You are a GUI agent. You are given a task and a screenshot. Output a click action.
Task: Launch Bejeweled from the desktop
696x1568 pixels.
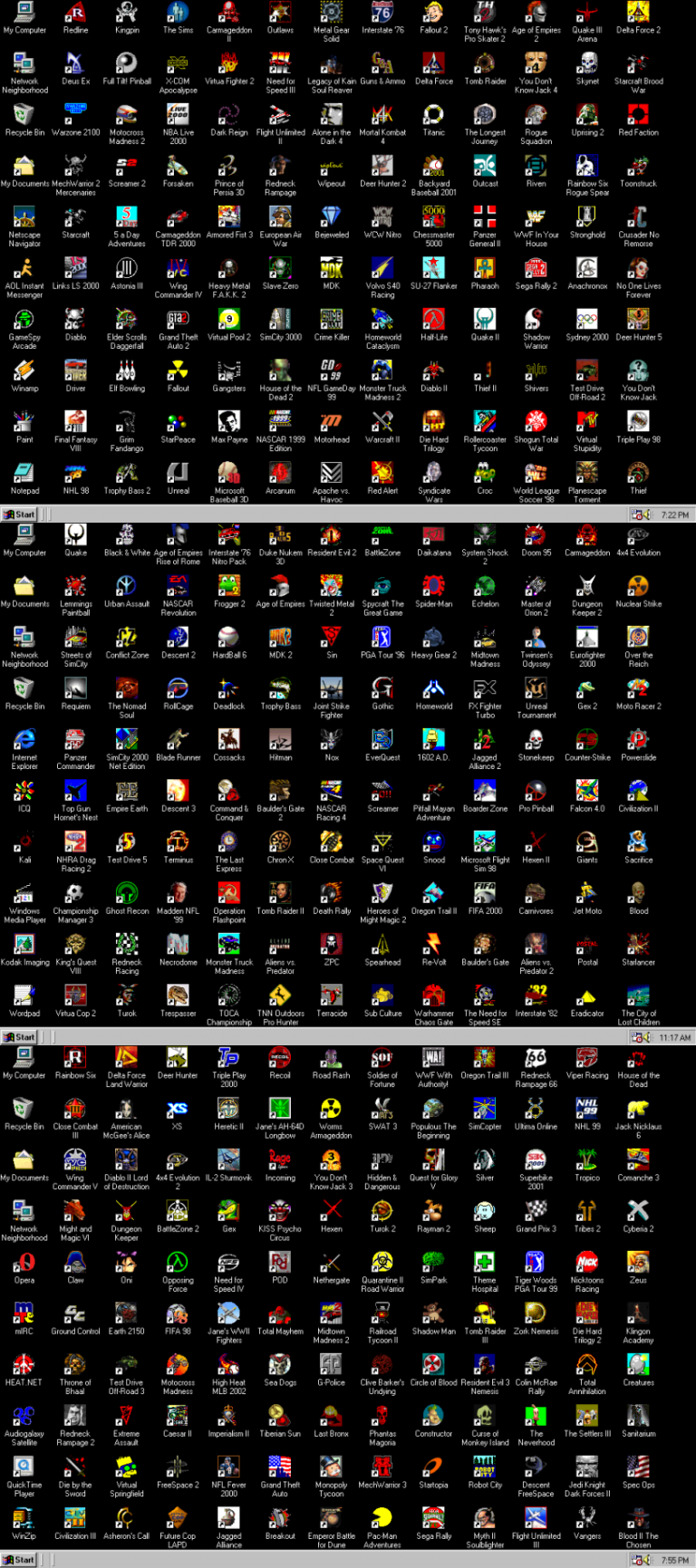click(x=332, y=216)
